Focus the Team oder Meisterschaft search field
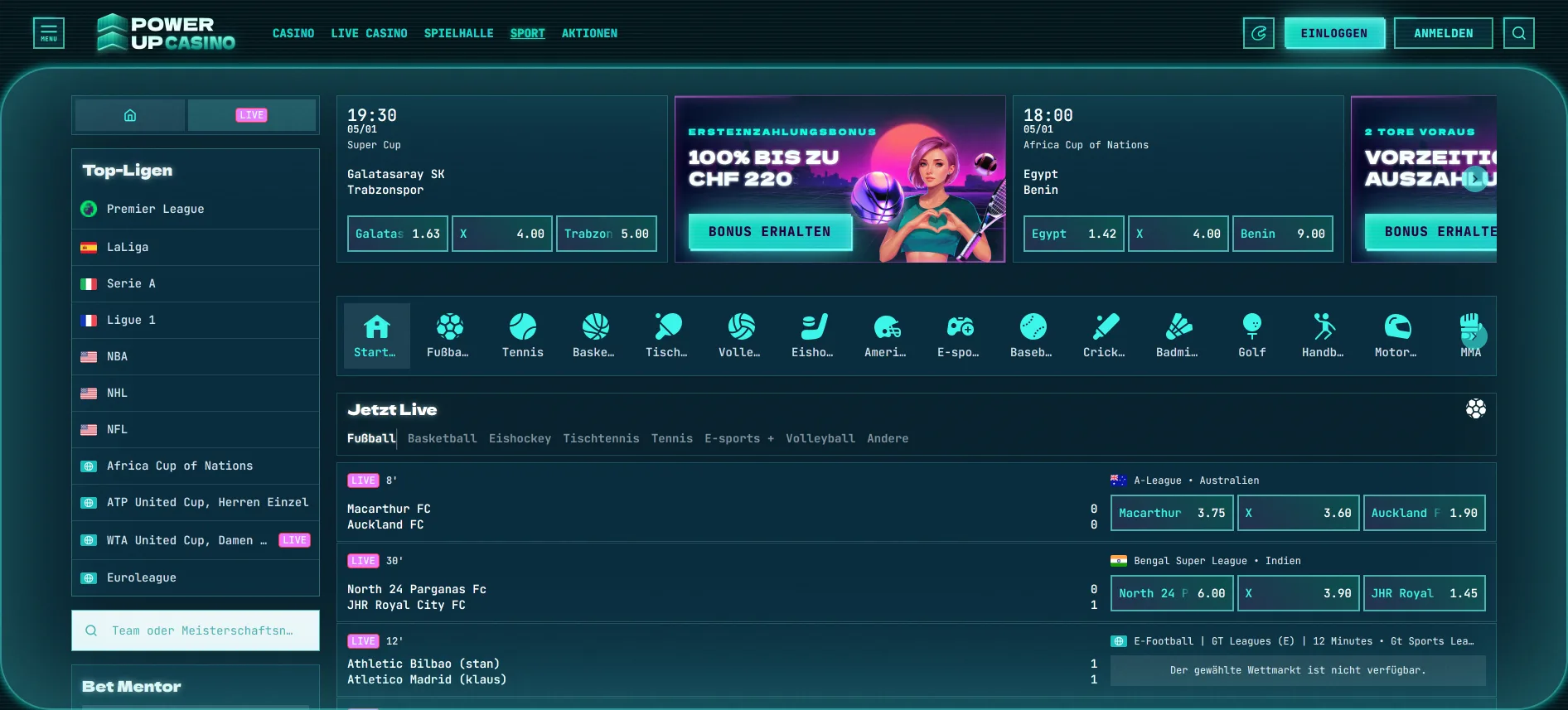Screen dimensions: 1568x710 pyautogui.click(x=196, y=630)
